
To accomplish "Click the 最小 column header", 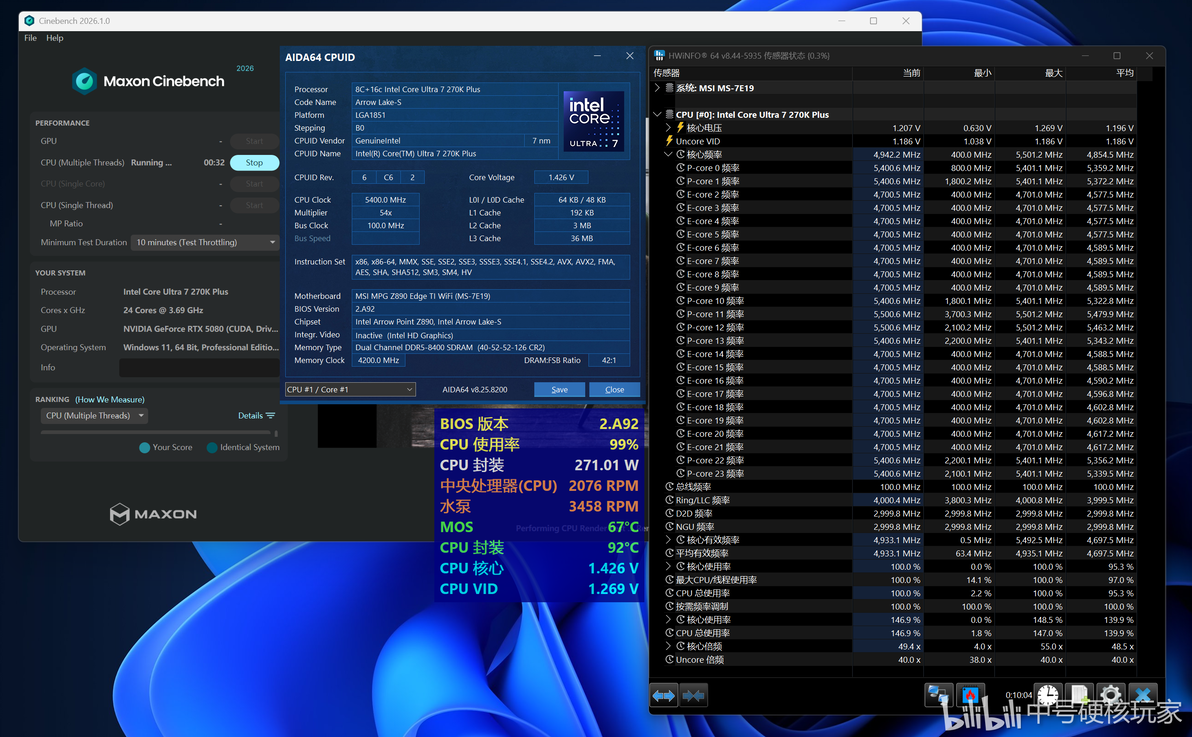I will 959,73.
